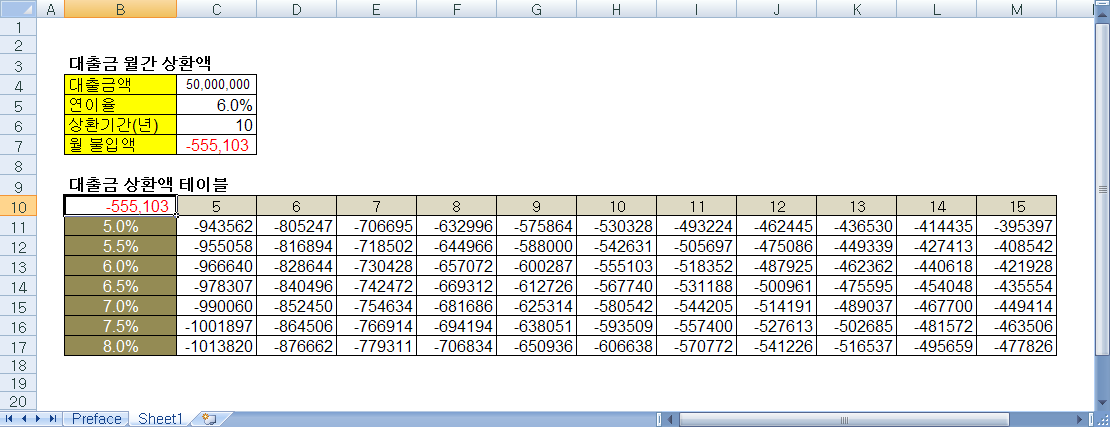Select active cell B10 showing -555,103

click(120, 206)
